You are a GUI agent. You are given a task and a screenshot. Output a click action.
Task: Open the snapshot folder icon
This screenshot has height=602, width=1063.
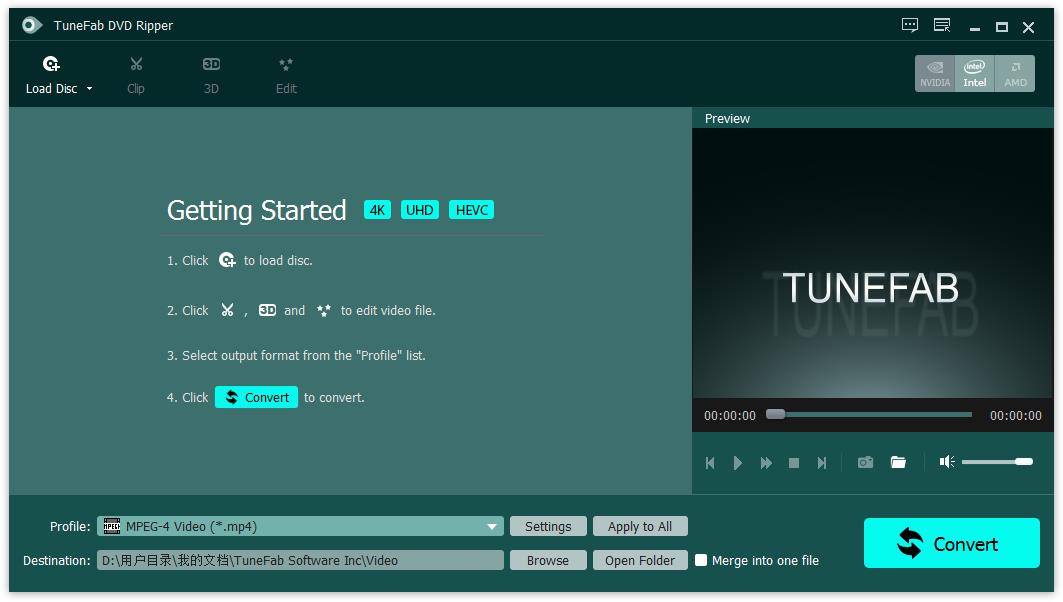tap(898, 462)
